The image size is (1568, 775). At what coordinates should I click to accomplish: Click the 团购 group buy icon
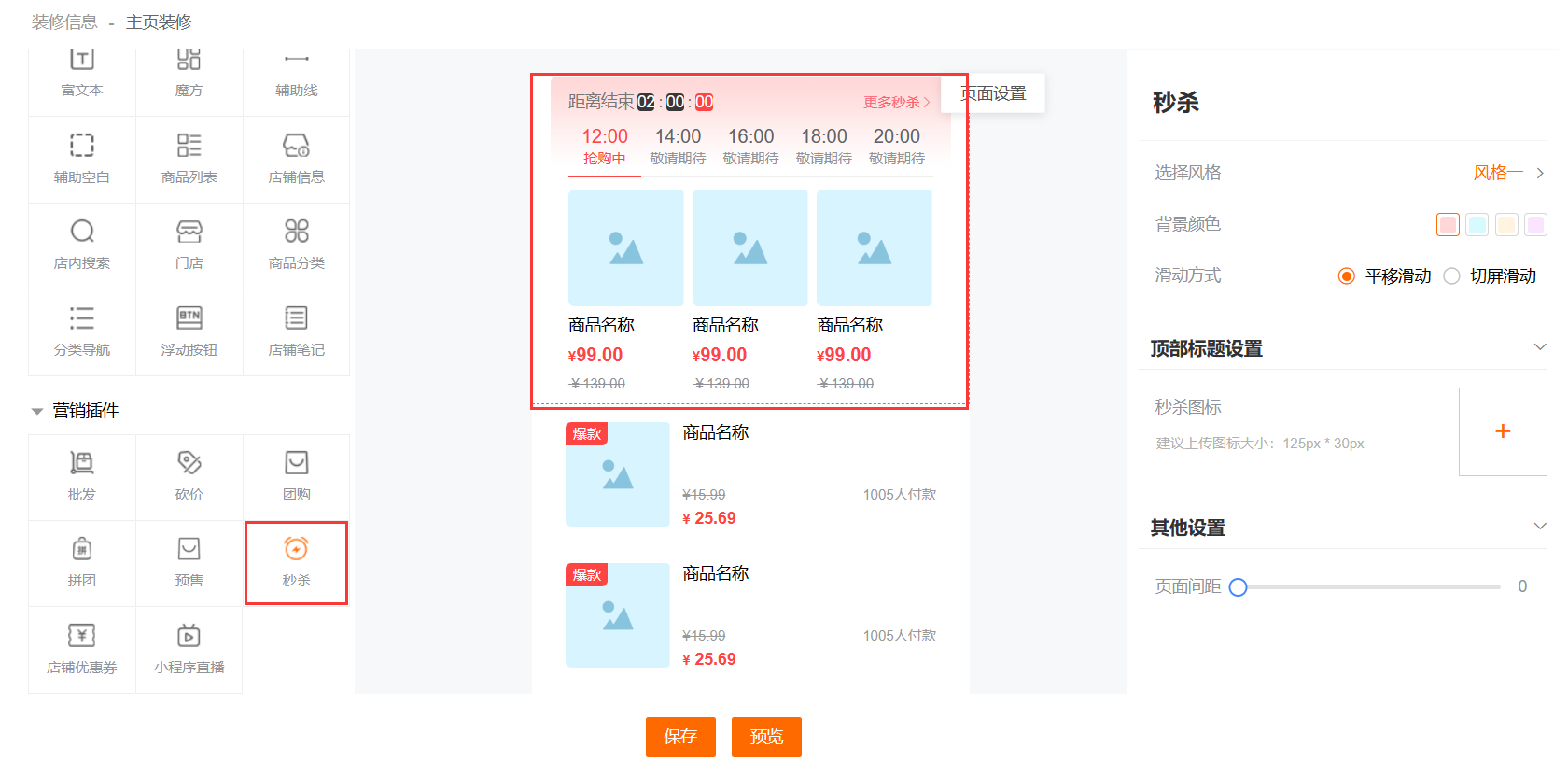(296, 476)
